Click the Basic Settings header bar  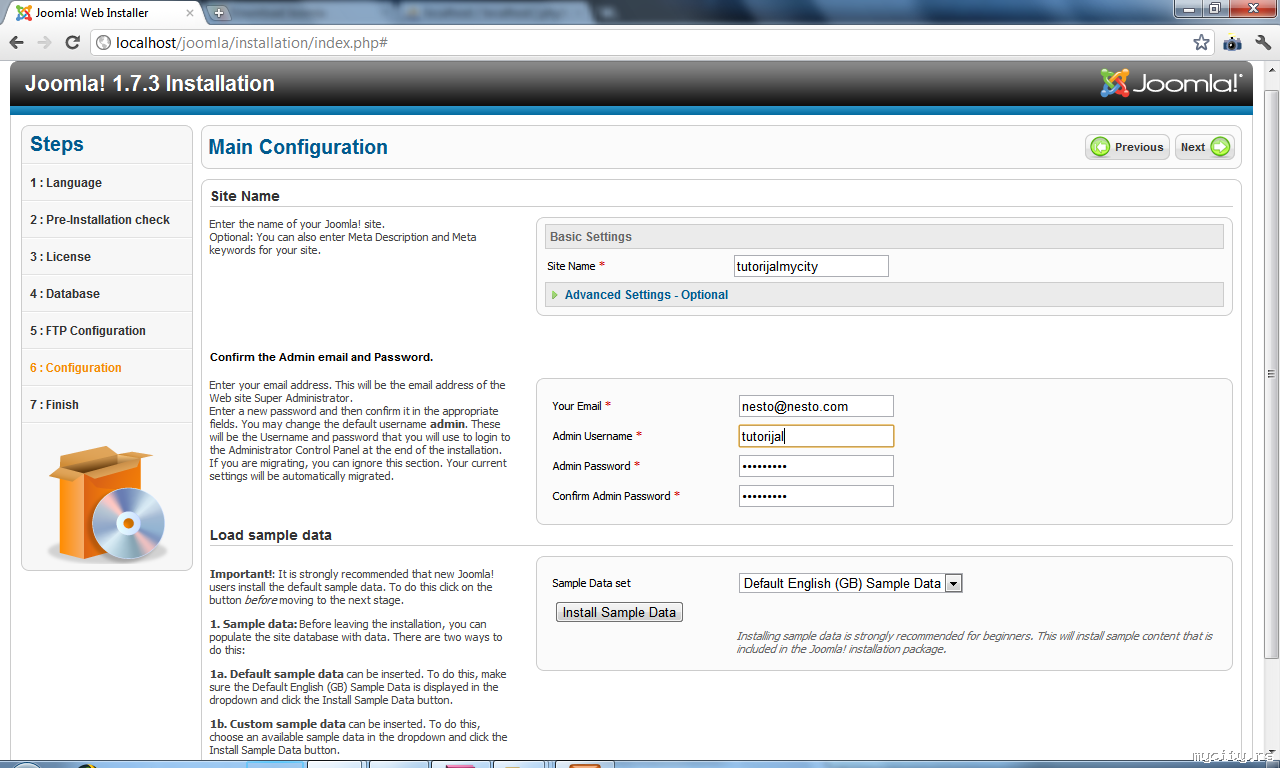click(884, 237)
